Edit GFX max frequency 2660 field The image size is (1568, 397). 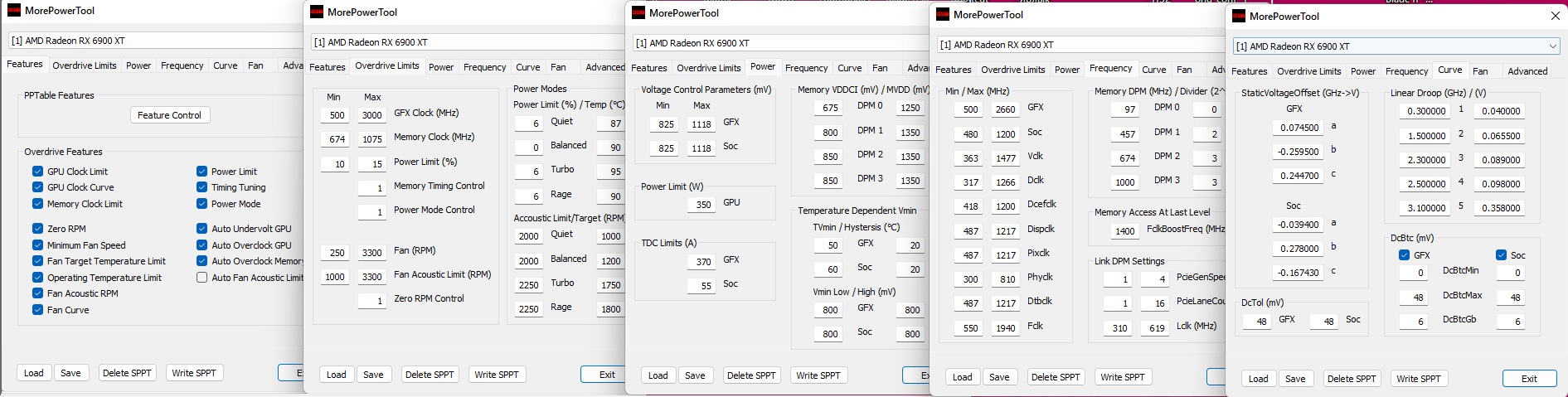click(x=1006, y=109)
